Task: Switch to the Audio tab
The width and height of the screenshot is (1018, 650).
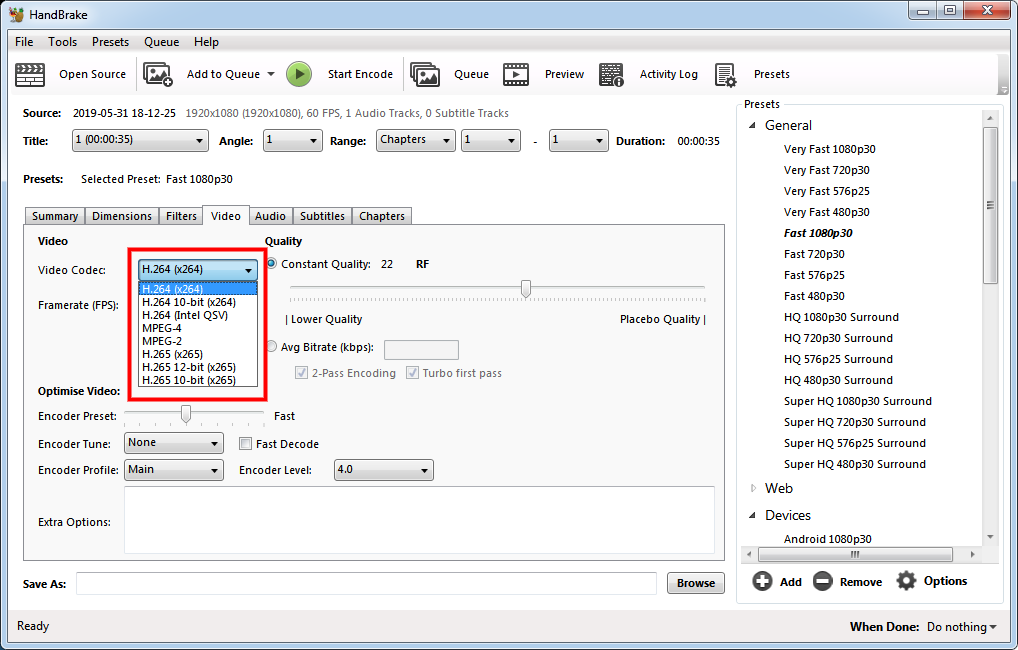Action: coord(270,216)
